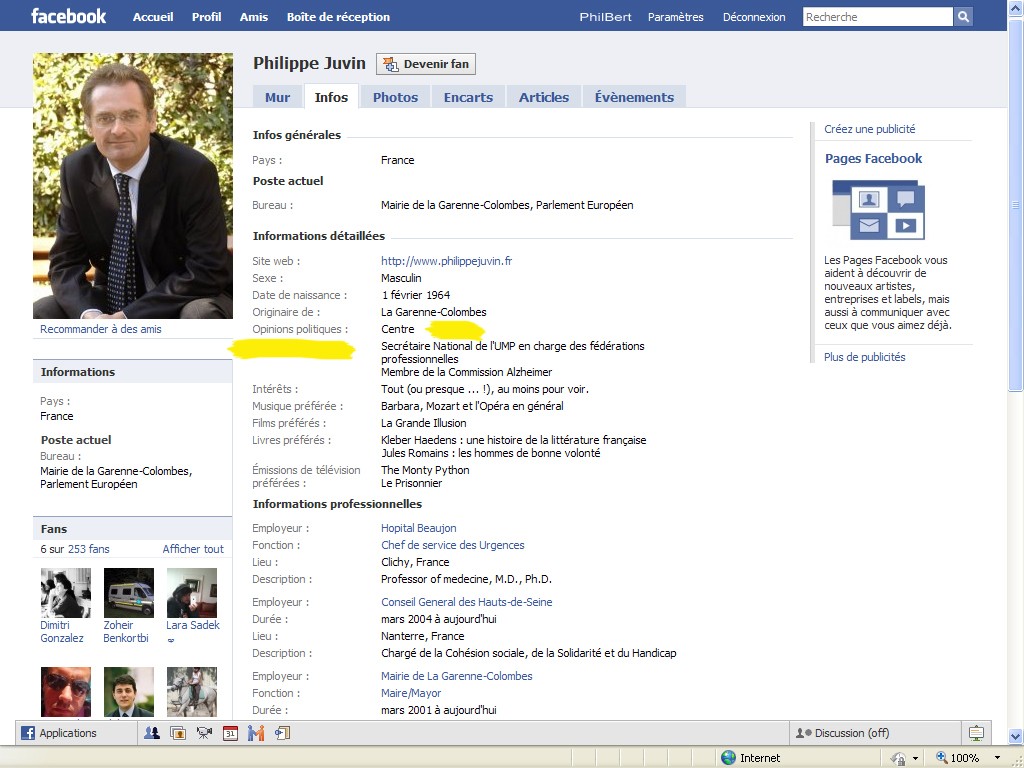Click the Recherche search field
This screenshot has width=1024, height=768.
click(x=877, y=17)
